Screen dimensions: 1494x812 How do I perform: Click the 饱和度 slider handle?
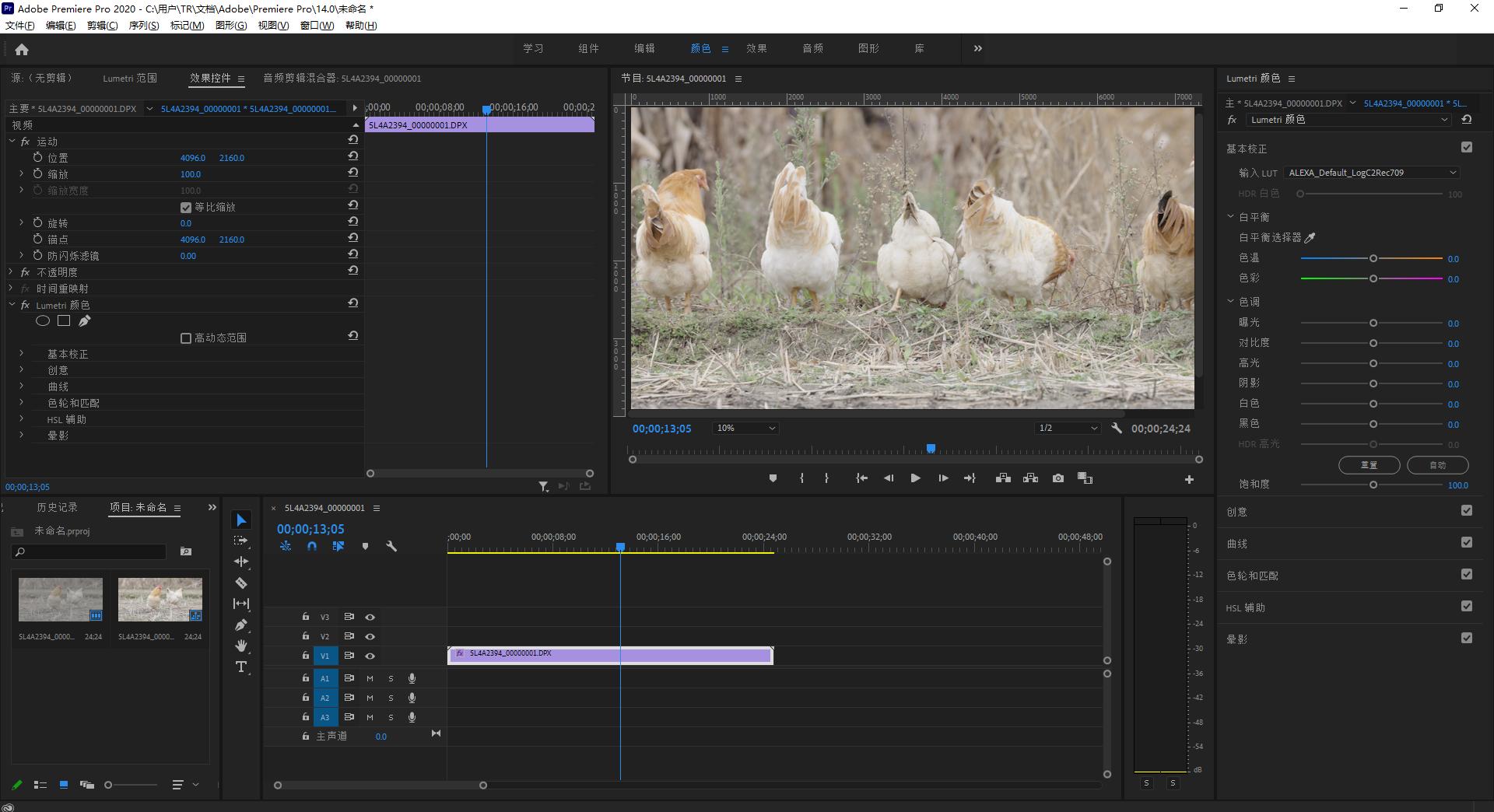point(1373,485)
